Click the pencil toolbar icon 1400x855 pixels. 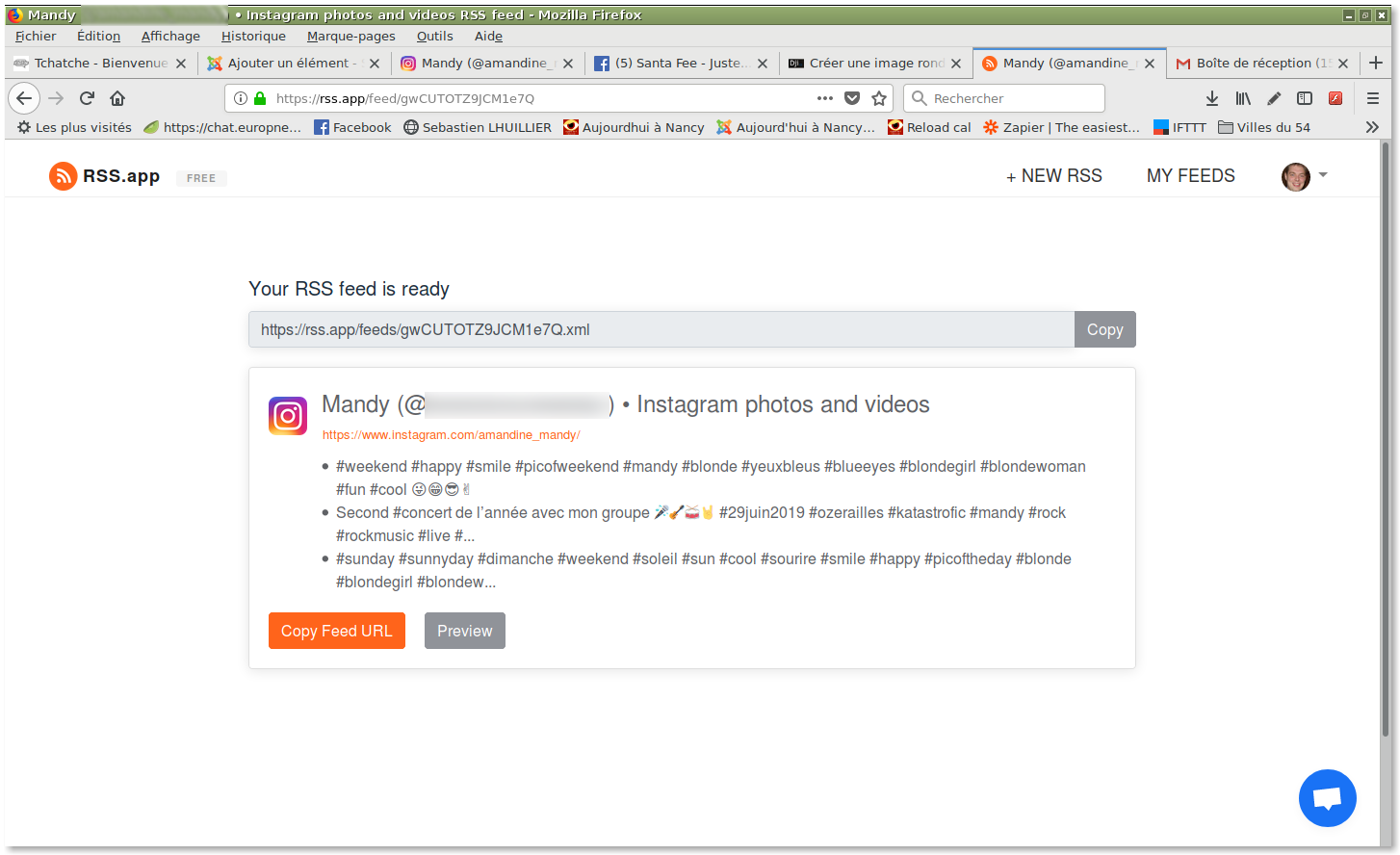(x=1274, y=98)
